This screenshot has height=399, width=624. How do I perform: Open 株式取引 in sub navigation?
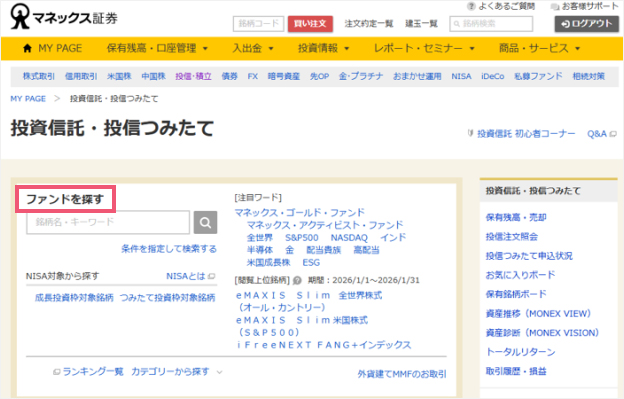(x=39, y=76)
